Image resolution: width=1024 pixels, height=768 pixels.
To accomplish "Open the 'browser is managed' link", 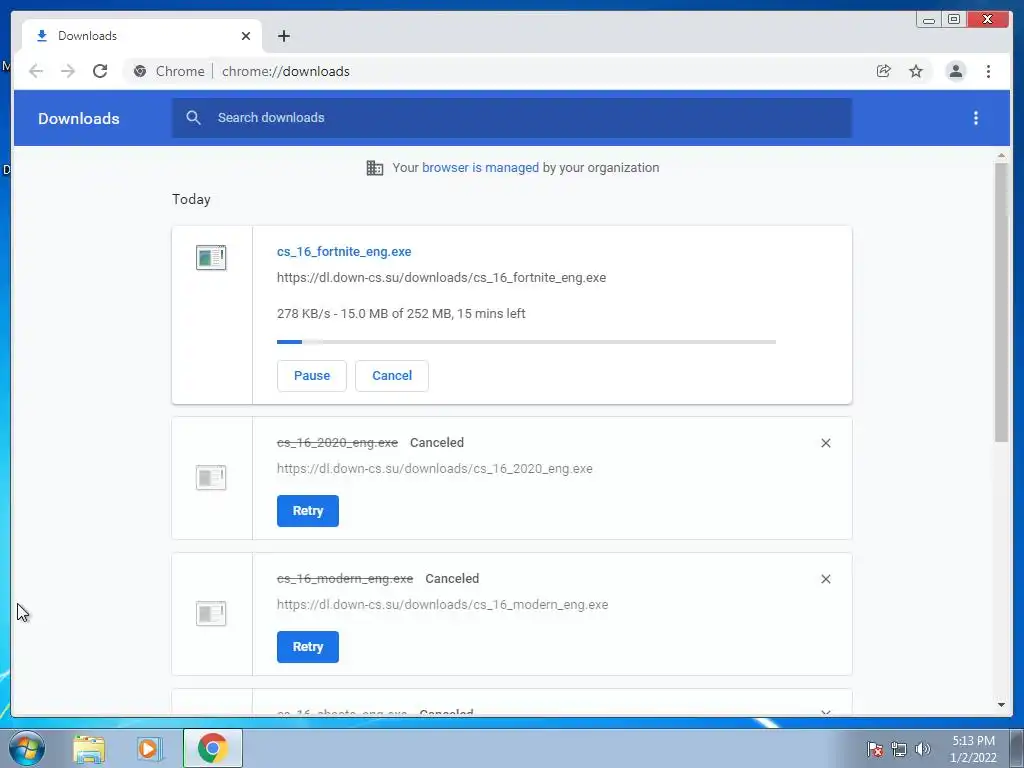I will [x=481, y=168].
